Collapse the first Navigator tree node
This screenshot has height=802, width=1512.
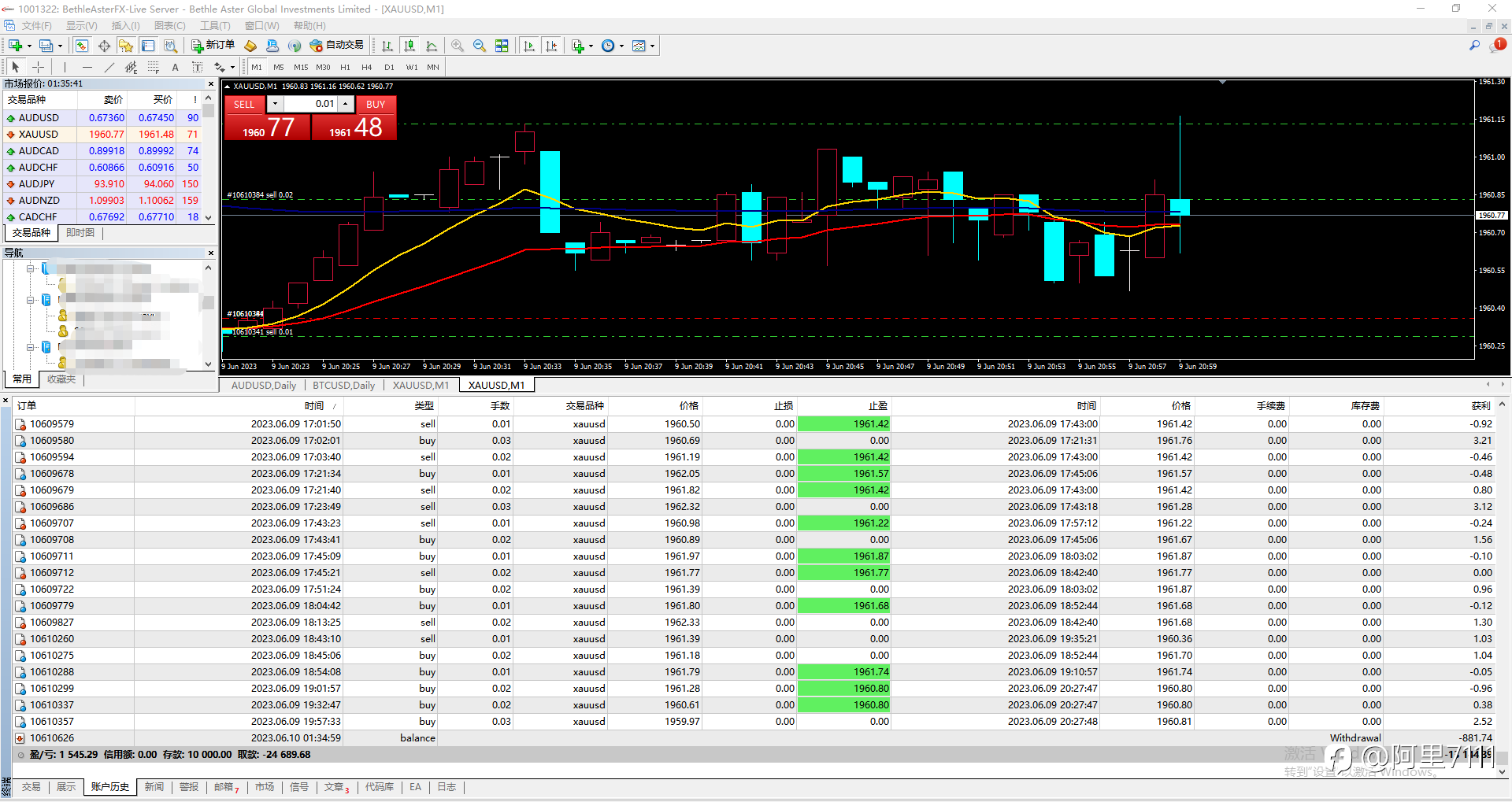[x=30, y=268]
